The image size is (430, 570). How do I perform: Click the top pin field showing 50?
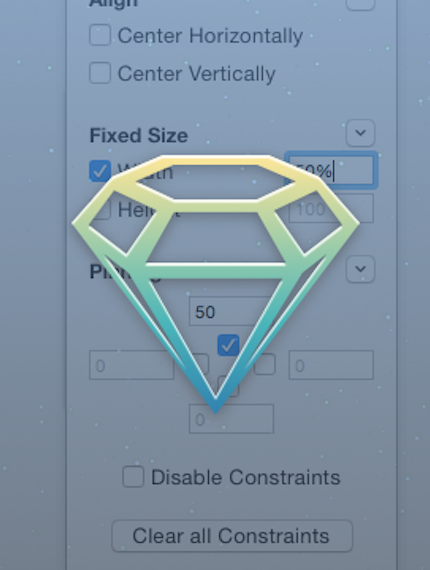[231, 312]
